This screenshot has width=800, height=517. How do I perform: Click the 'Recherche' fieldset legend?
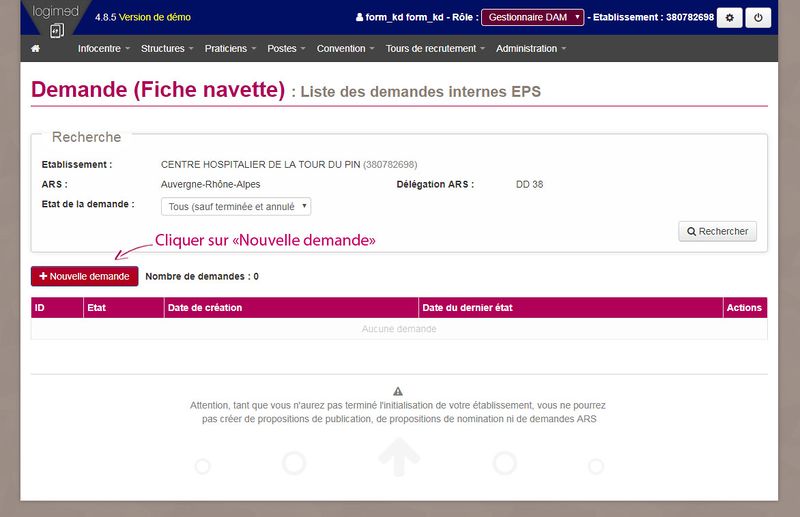pos(87,137)
